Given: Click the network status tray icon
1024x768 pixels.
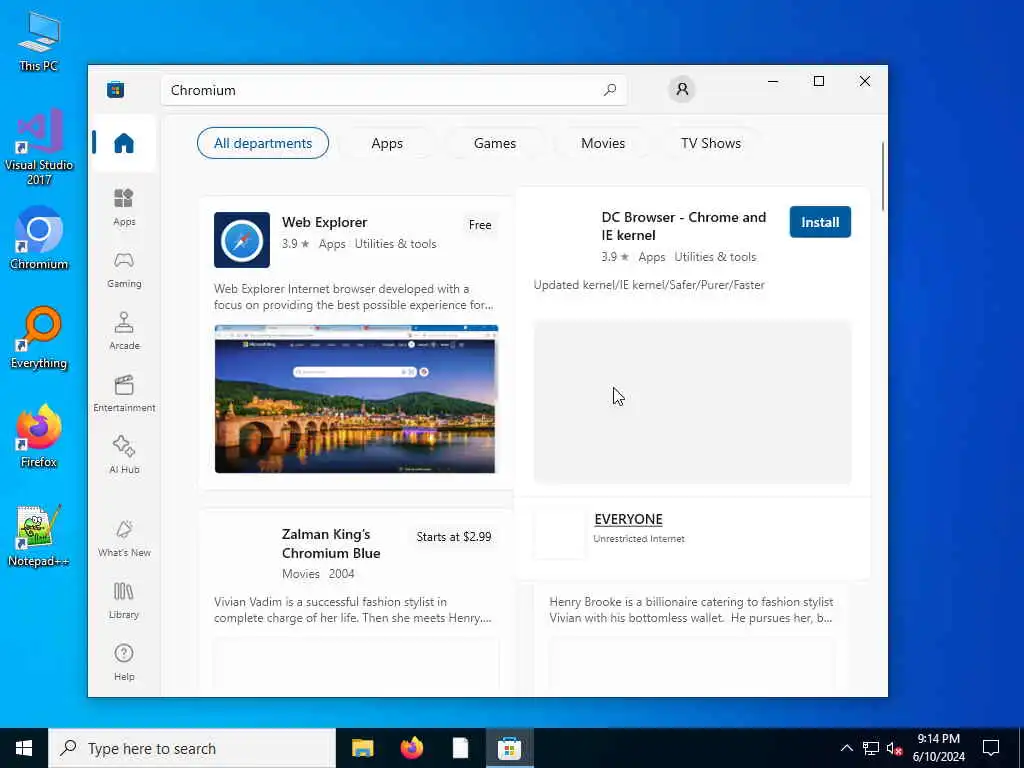Looking at the screenshot, I should pyautogui.click(x=871, y=748).
